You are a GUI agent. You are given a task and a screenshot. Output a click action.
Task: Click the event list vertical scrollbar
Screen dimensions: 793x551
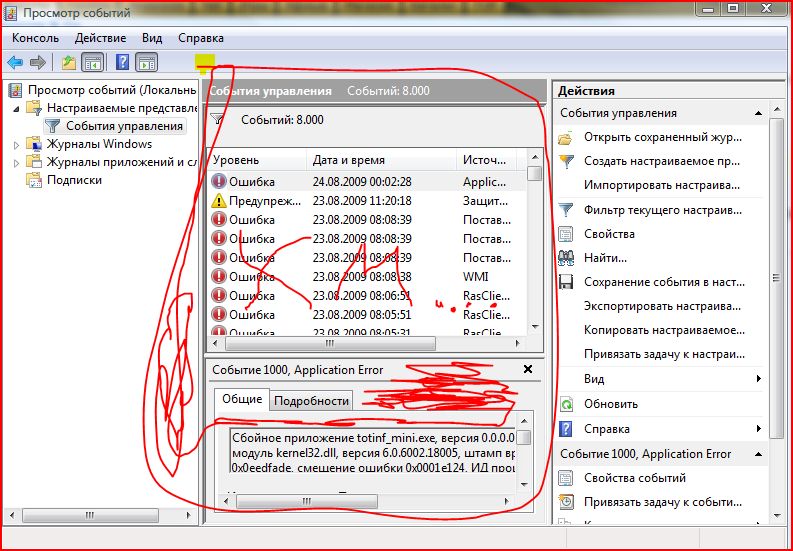(535, 250)
